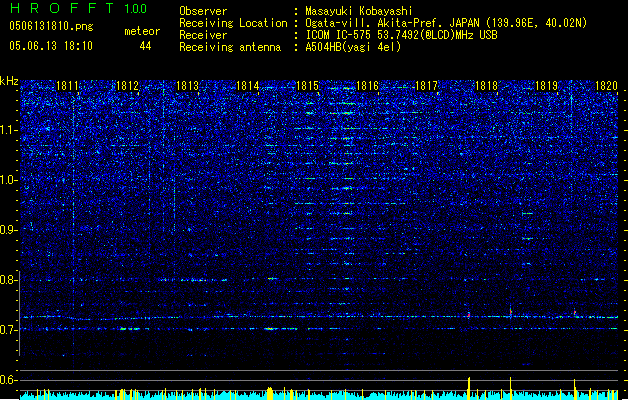Click observer name Masayuki Kobayashi
This screenshot has height=400, width=629.
(x=359, y=11)
